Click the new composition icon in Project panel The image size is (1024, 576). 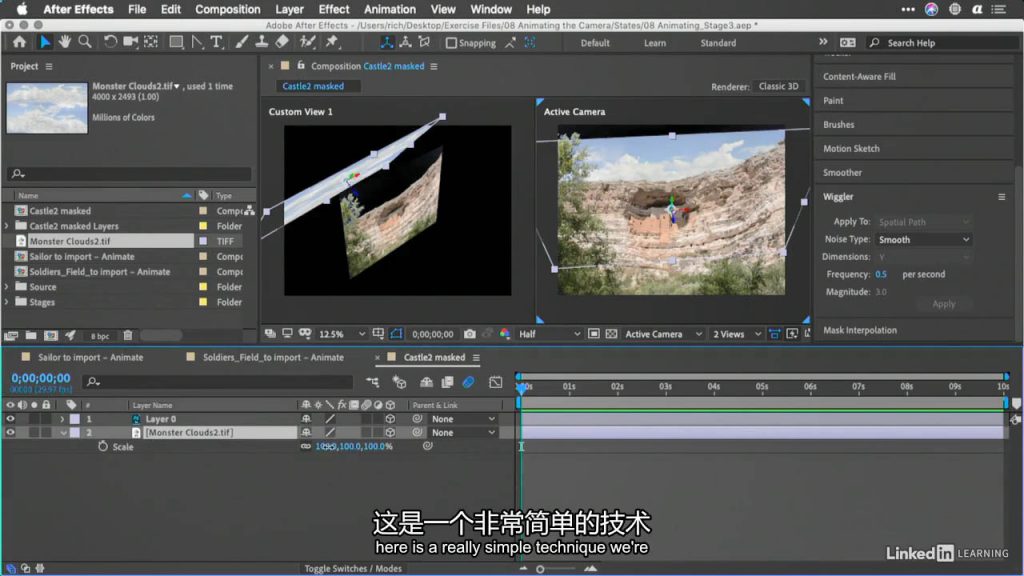[50, 336]
